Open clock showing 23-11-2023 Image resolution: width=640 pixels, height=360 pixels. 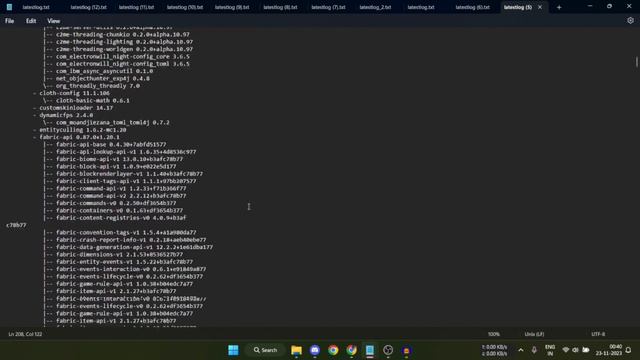609,350
